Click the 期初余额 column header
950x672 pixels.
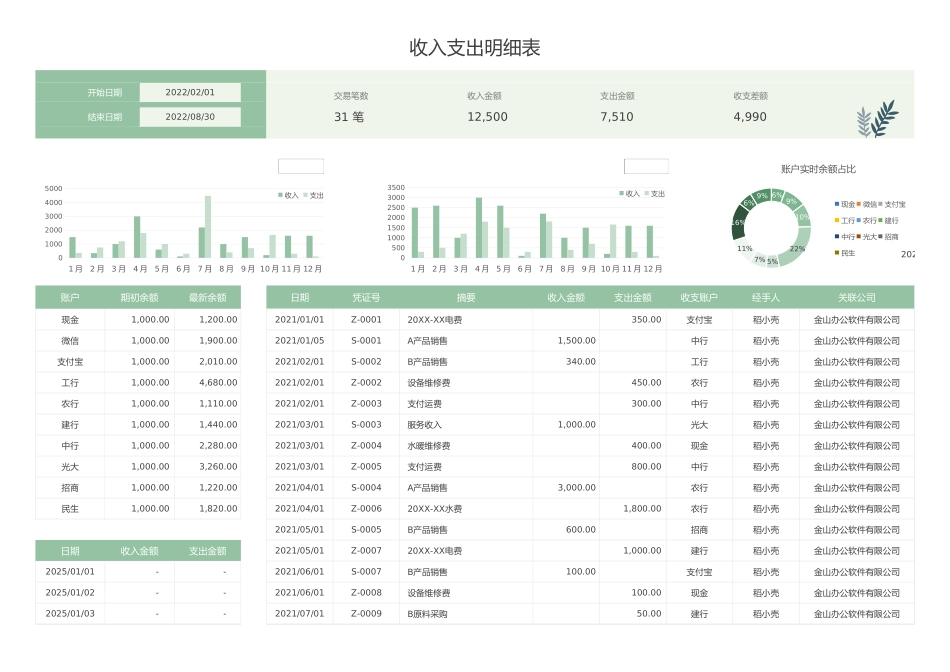pos(139,298)
